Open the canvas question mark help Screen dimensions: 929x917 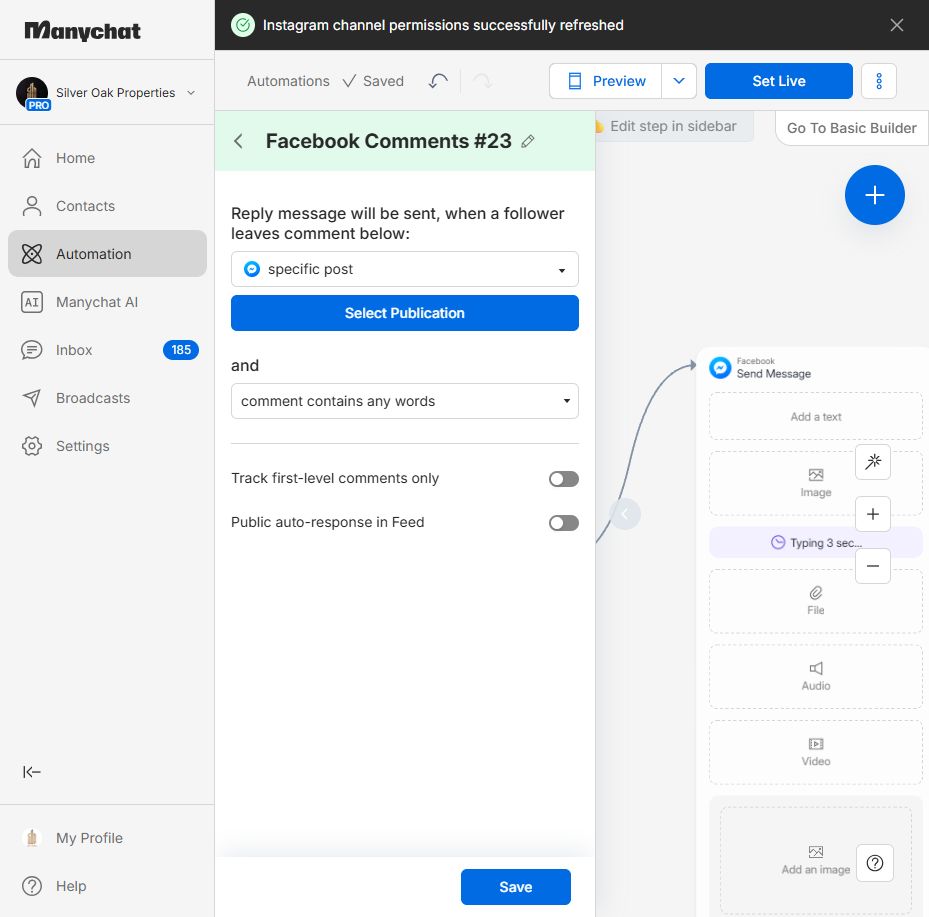[874, 863]
